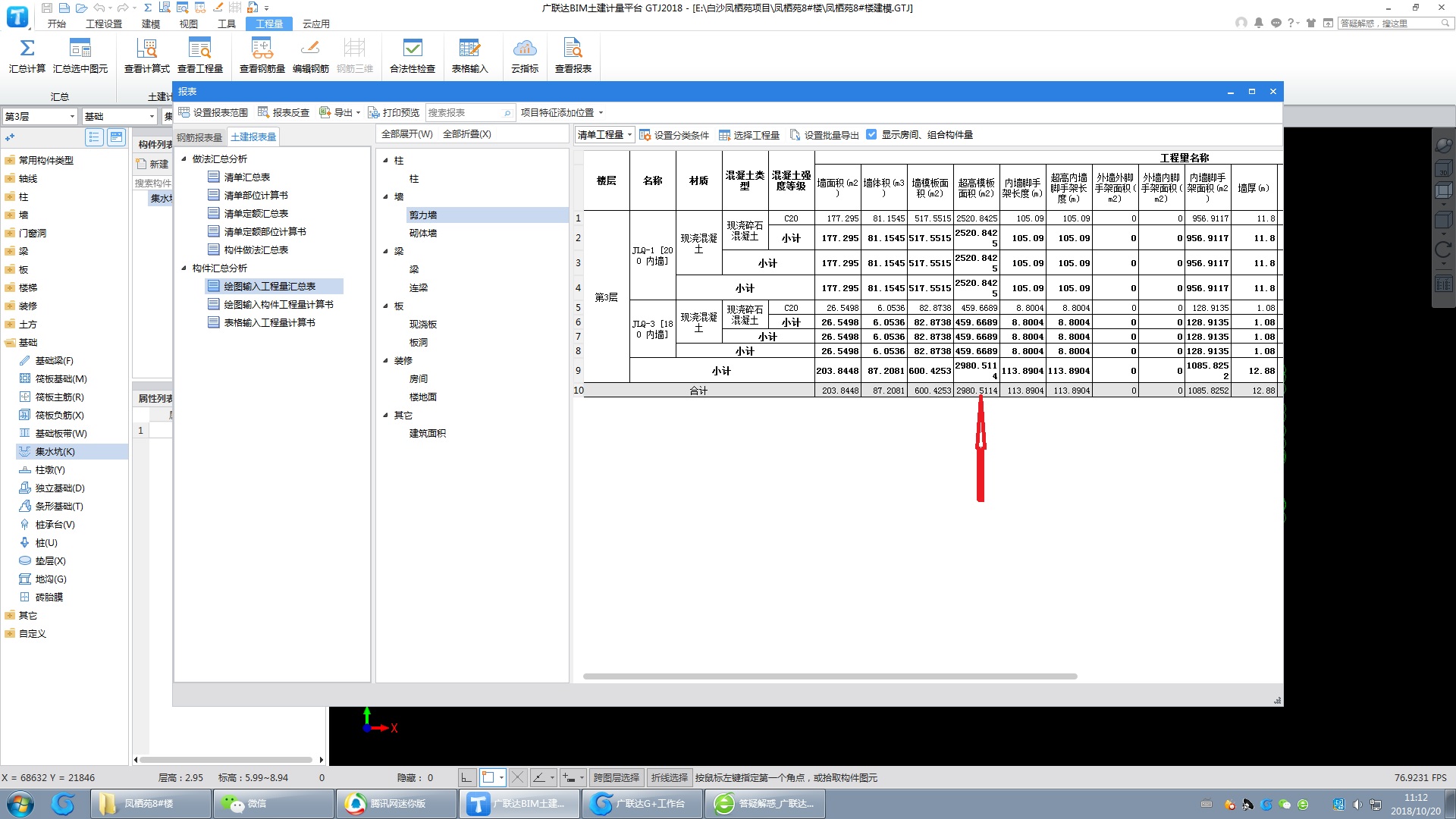Select 桩承台(V) in navigation tree
1456x819 pixels.
click(x=55, y=525)
